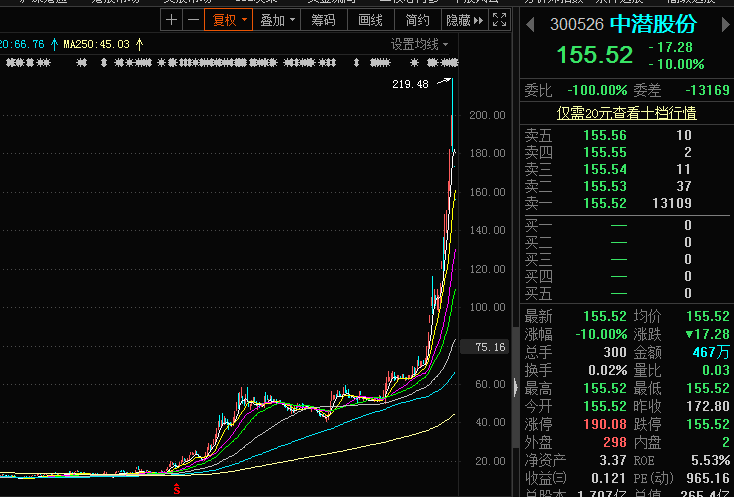Click the MA250 up-arrow indicator
This screenshot has width=734, height=497.
(139, 44)
